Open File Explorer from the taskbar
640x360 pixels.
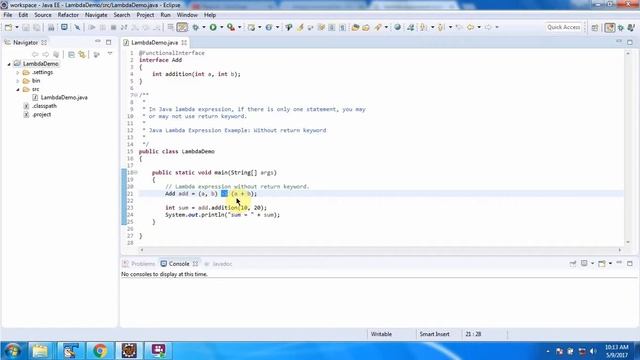coord(40,351)
